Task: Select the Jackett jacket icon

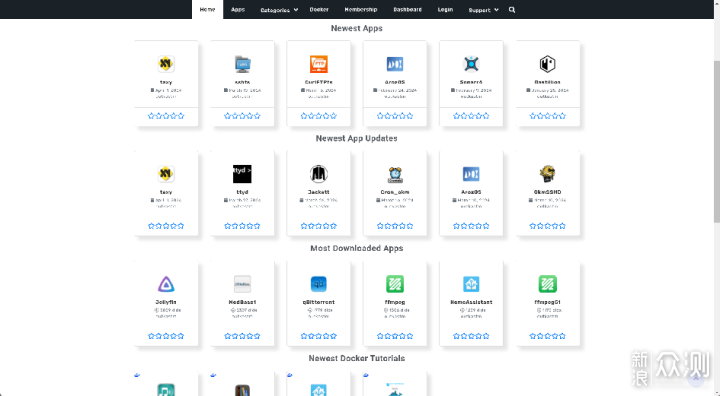Action: [319, 174]
